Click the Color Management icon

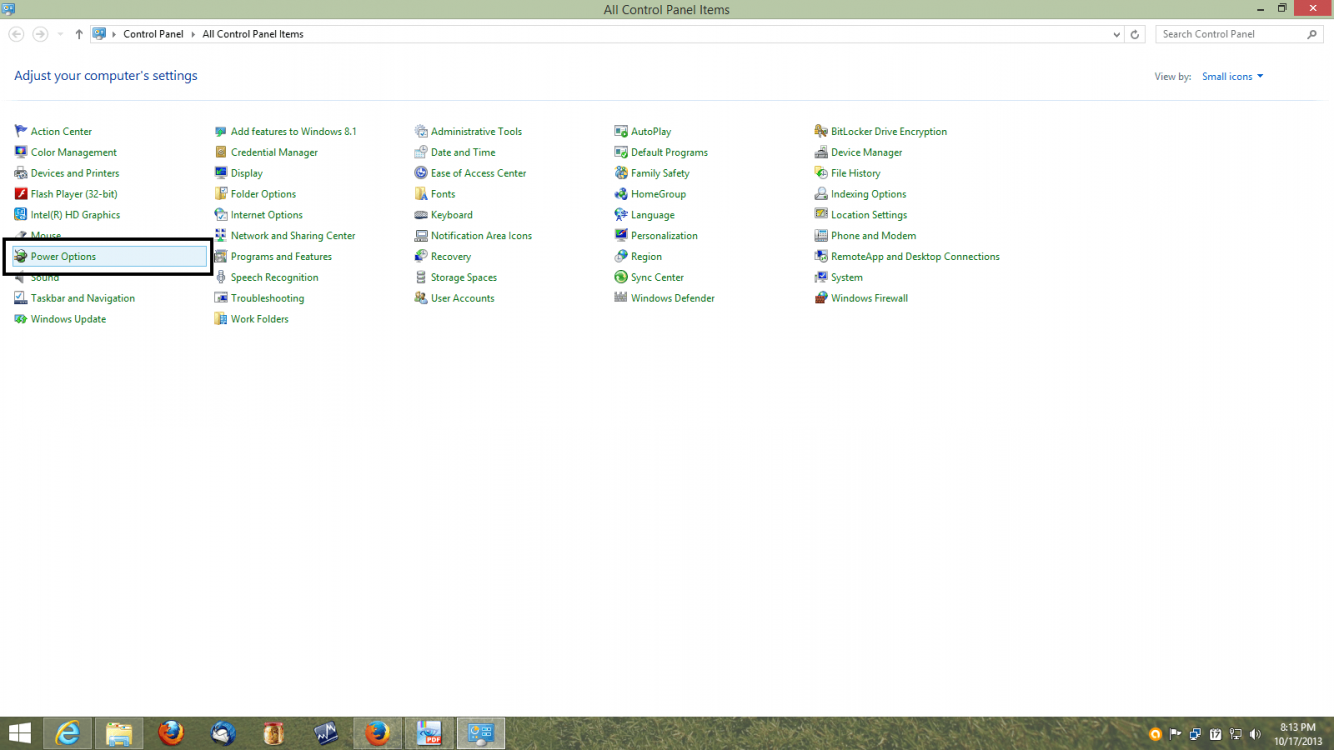coord(21,152)
